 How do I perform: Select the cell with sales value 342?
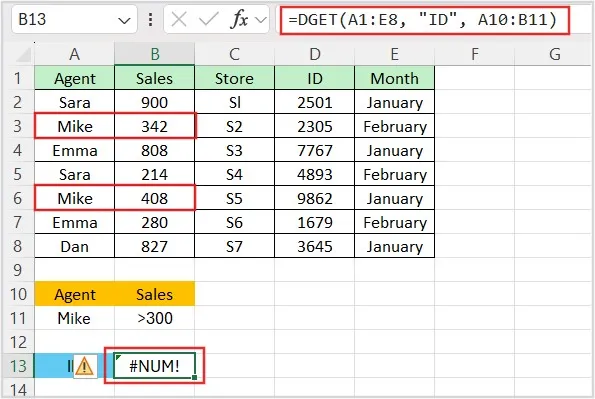(154, 126)
